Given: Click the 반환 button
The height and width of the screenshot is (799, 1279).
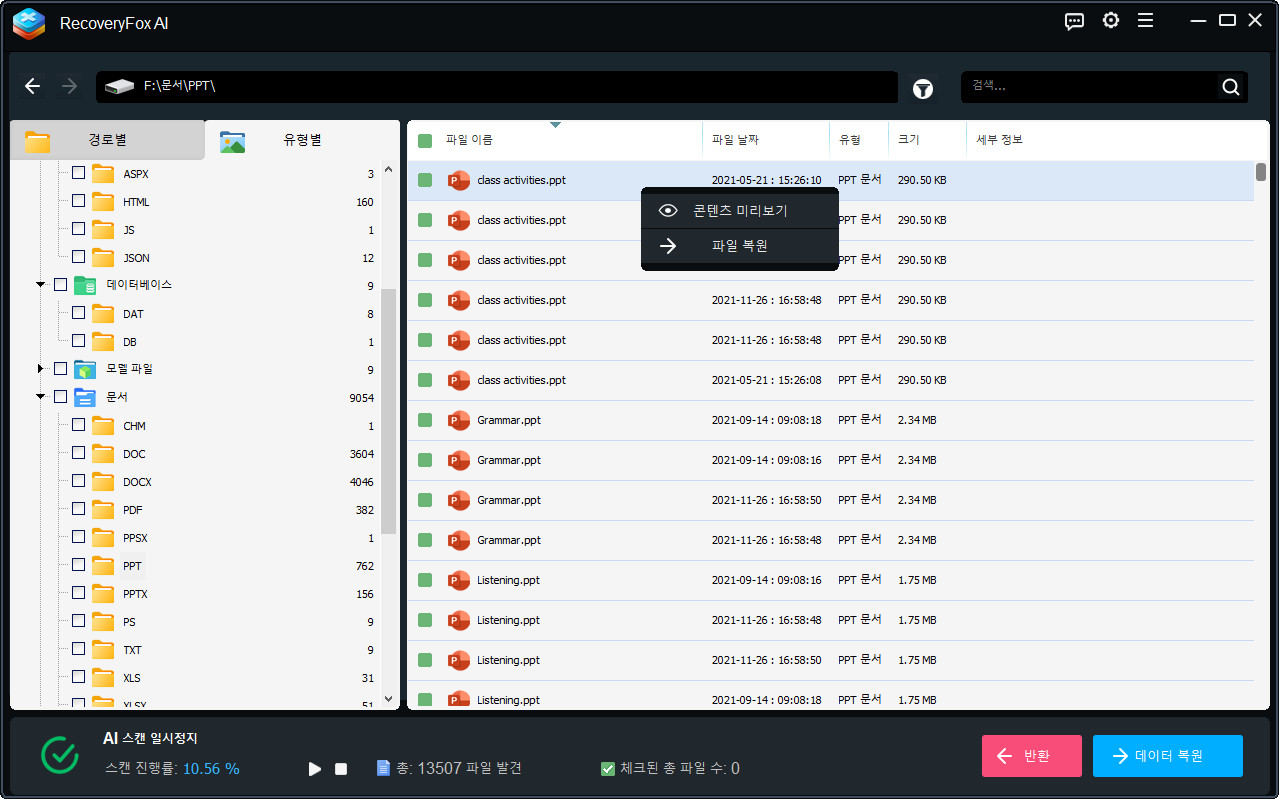Looking at the screenshot, I should [x=1031, y=756].
